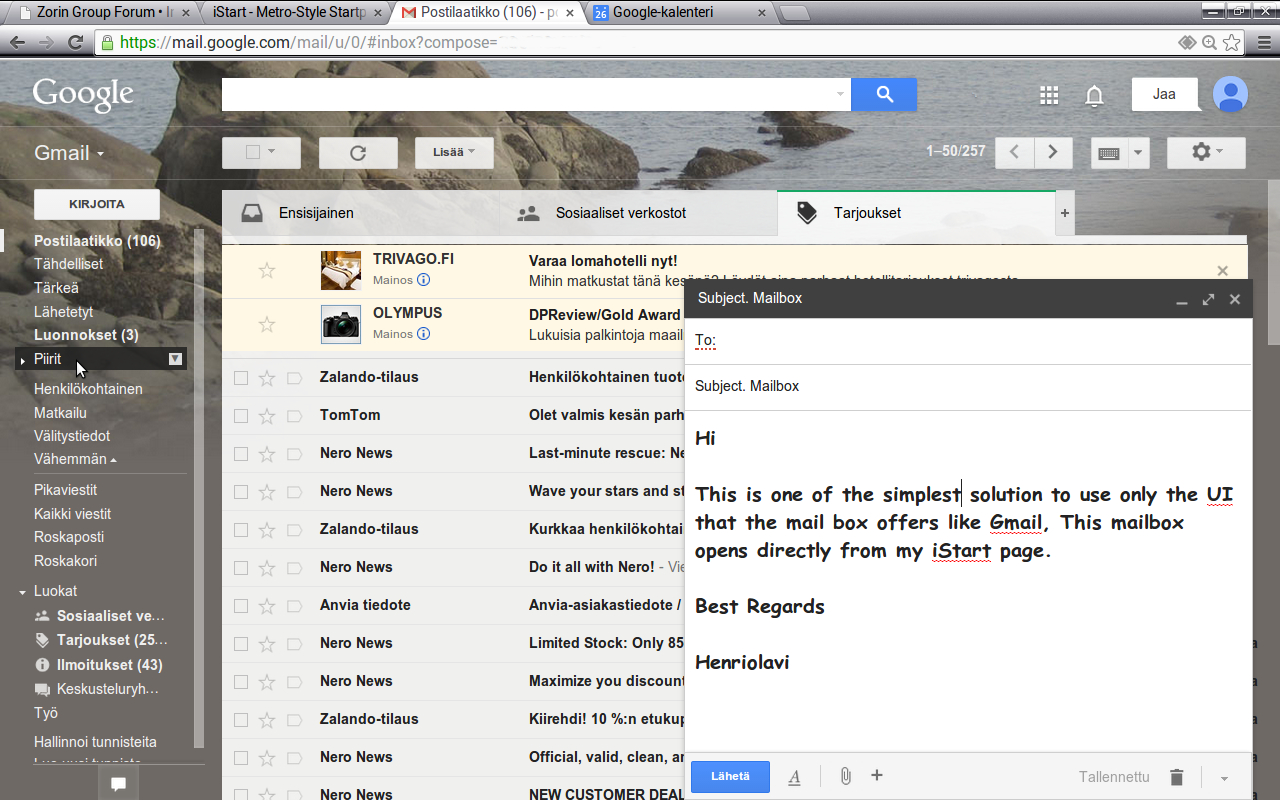
Task: Expand the Lisää dropdown menu
Action: coord(454,152)
